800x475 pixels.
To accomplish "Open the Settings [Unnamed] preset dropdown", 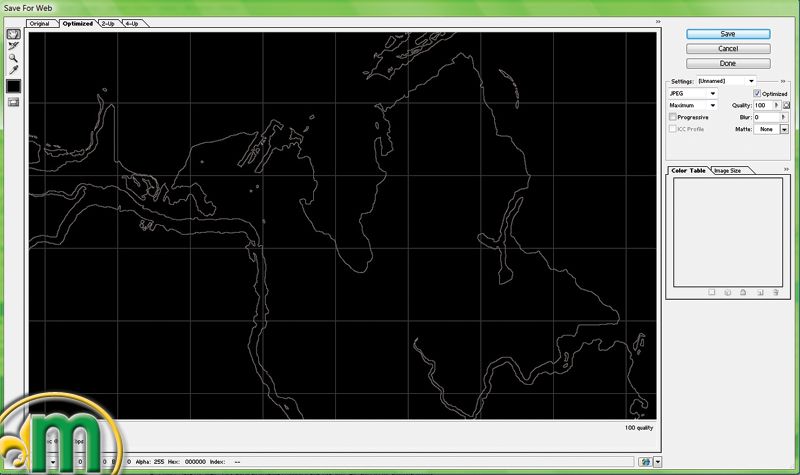I will [727, 81].
